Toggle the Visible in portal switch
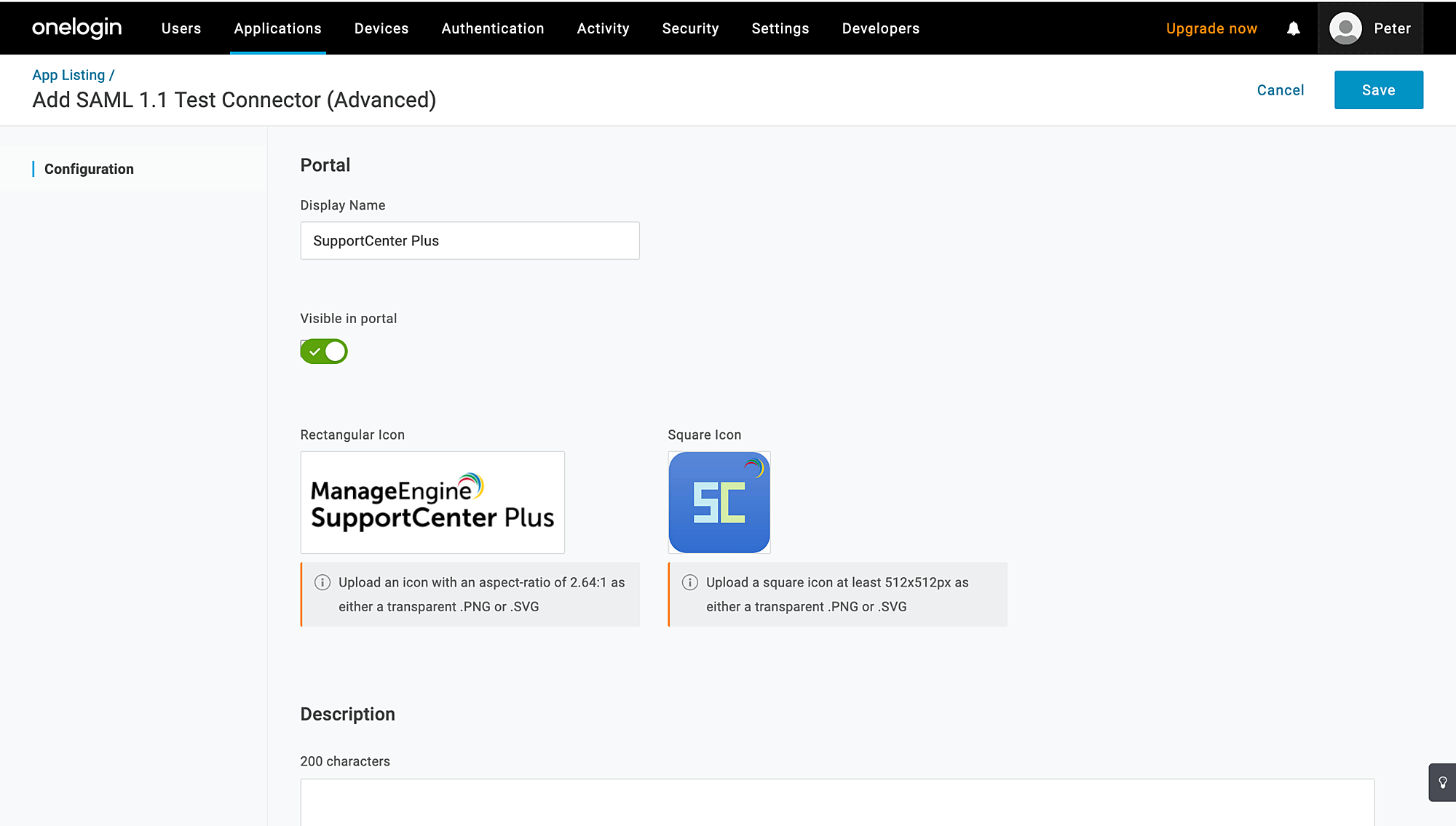 pos(324,352)
